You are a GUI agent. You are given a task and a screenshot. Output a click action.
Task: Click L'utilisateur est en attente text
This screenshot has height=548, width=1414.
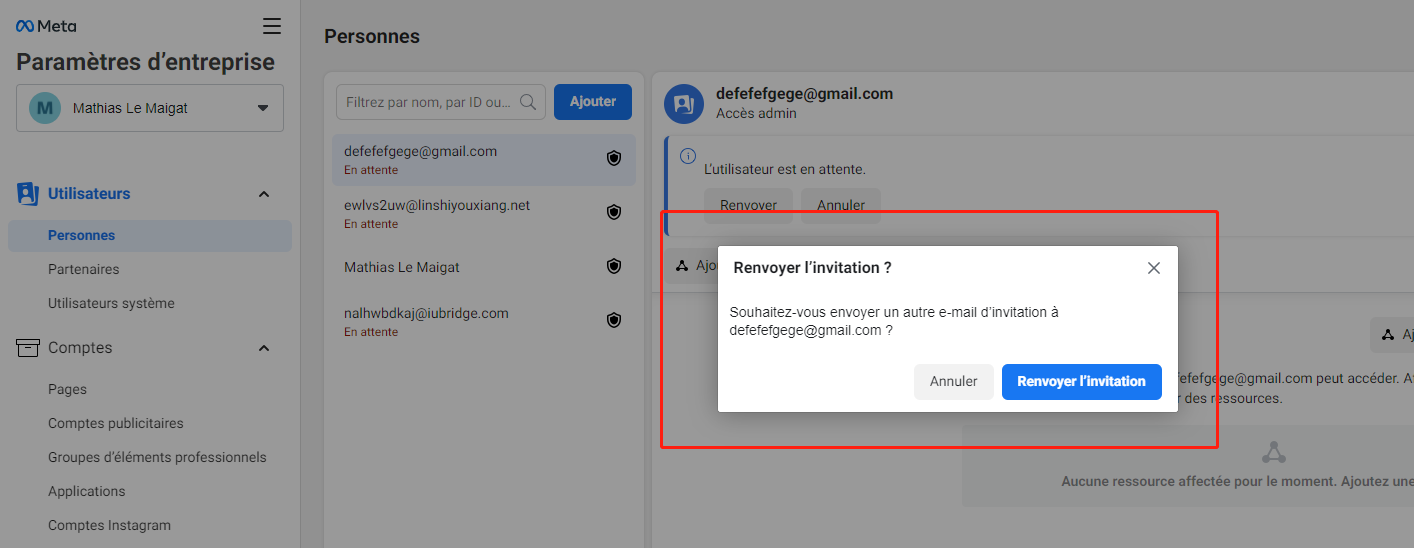(x=785, y=169)
